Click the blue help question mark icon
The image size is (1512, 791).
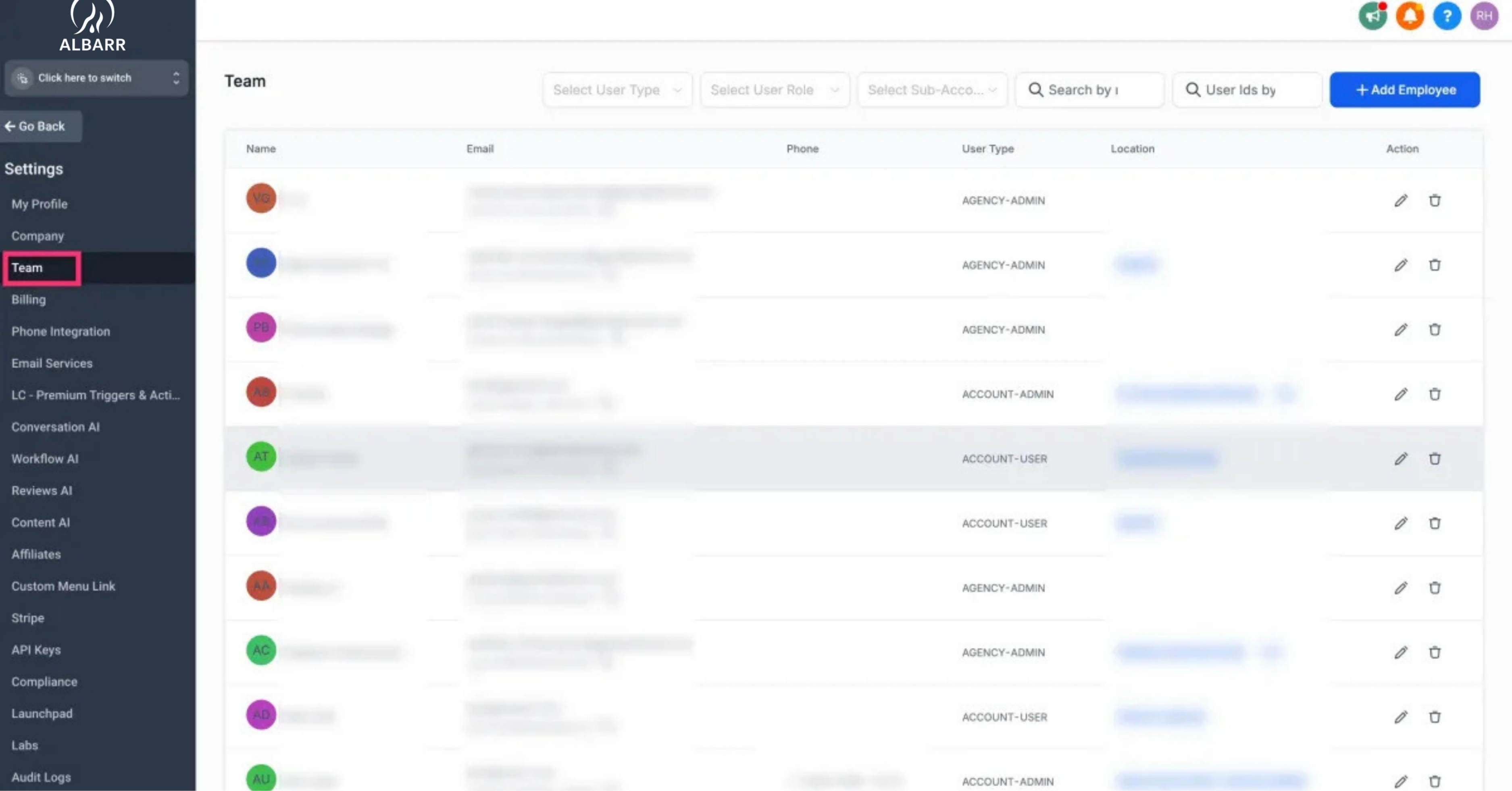click(1447, 16)
